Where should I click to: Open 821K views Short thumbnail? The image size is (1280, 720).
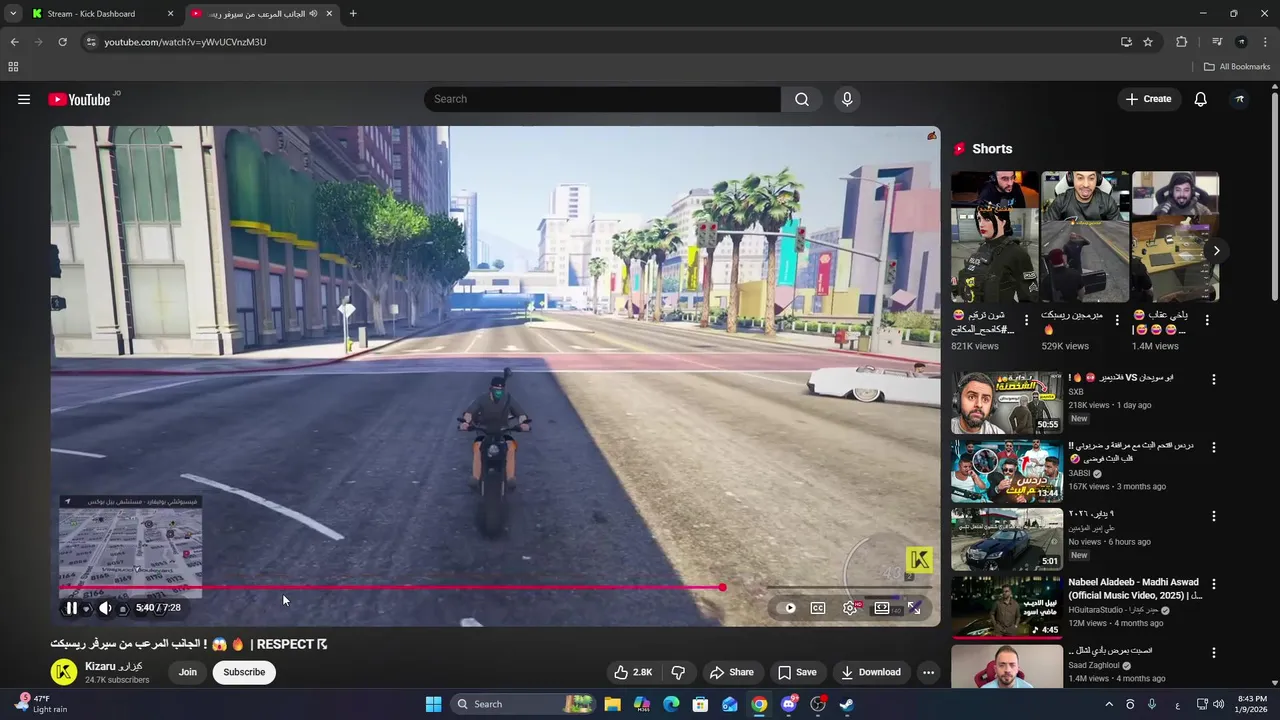(994, 237)
